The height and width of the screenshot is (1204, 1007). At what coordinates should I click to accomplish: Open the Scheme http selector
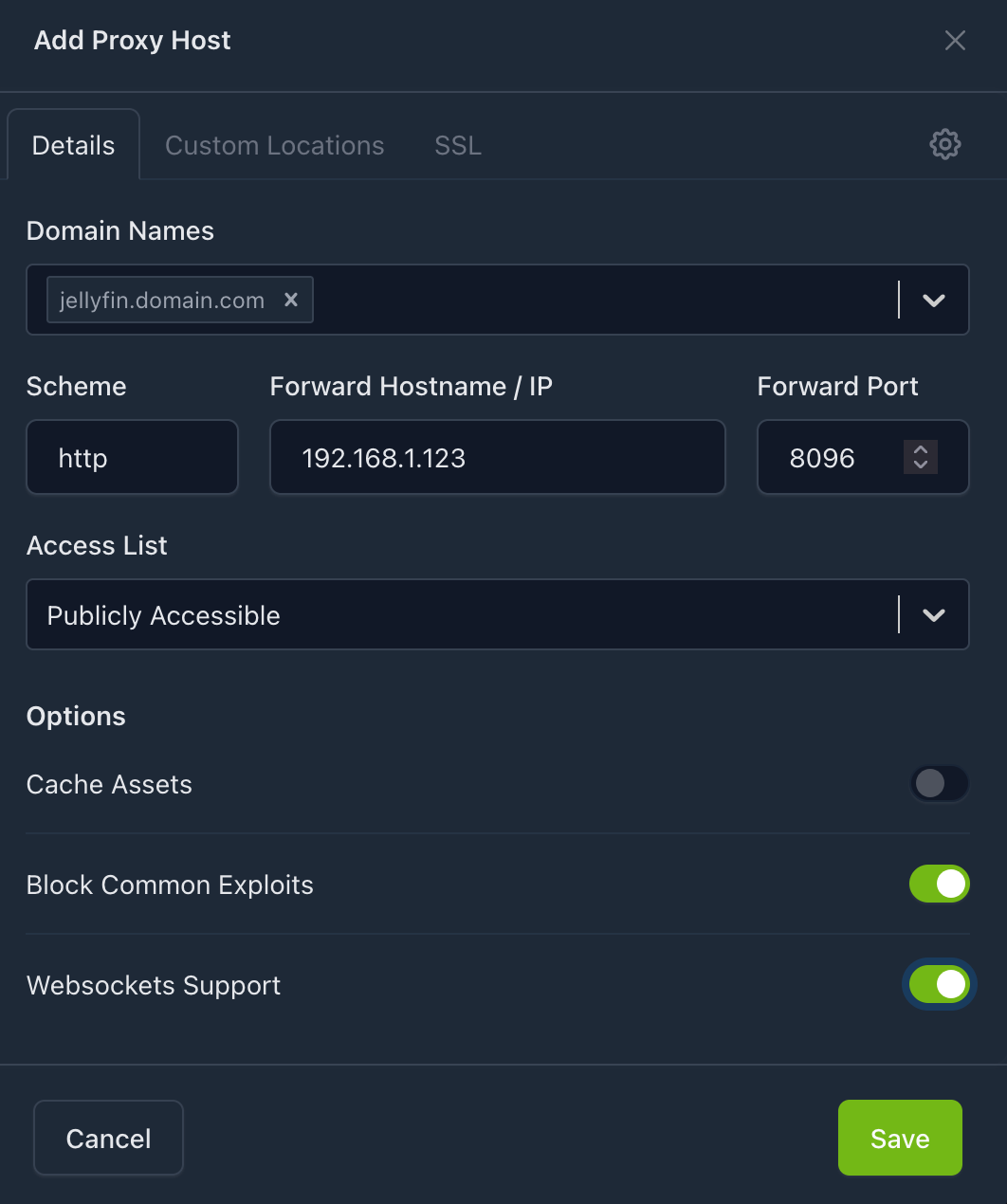coord(132,458)
